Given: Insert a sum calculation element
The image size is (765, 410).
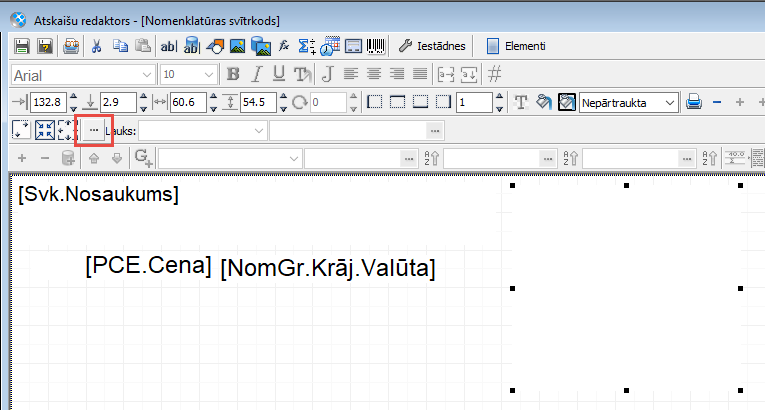Looking at the screenshot, I should [307, 46].
